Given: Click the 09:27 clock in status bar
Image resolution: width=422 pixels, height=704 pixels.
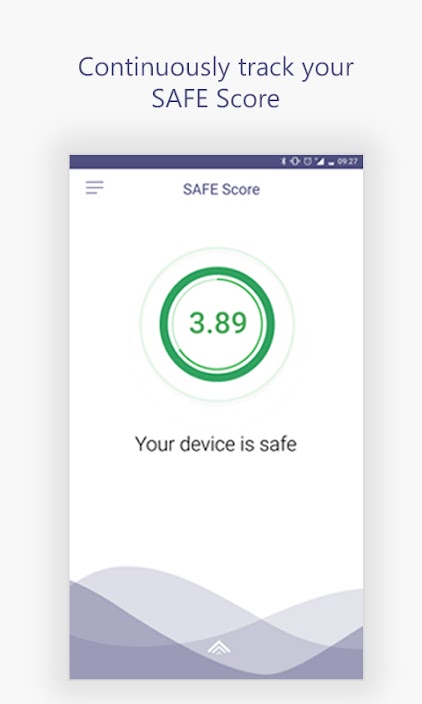Looking at the screenshot, I should pos(347,161).
